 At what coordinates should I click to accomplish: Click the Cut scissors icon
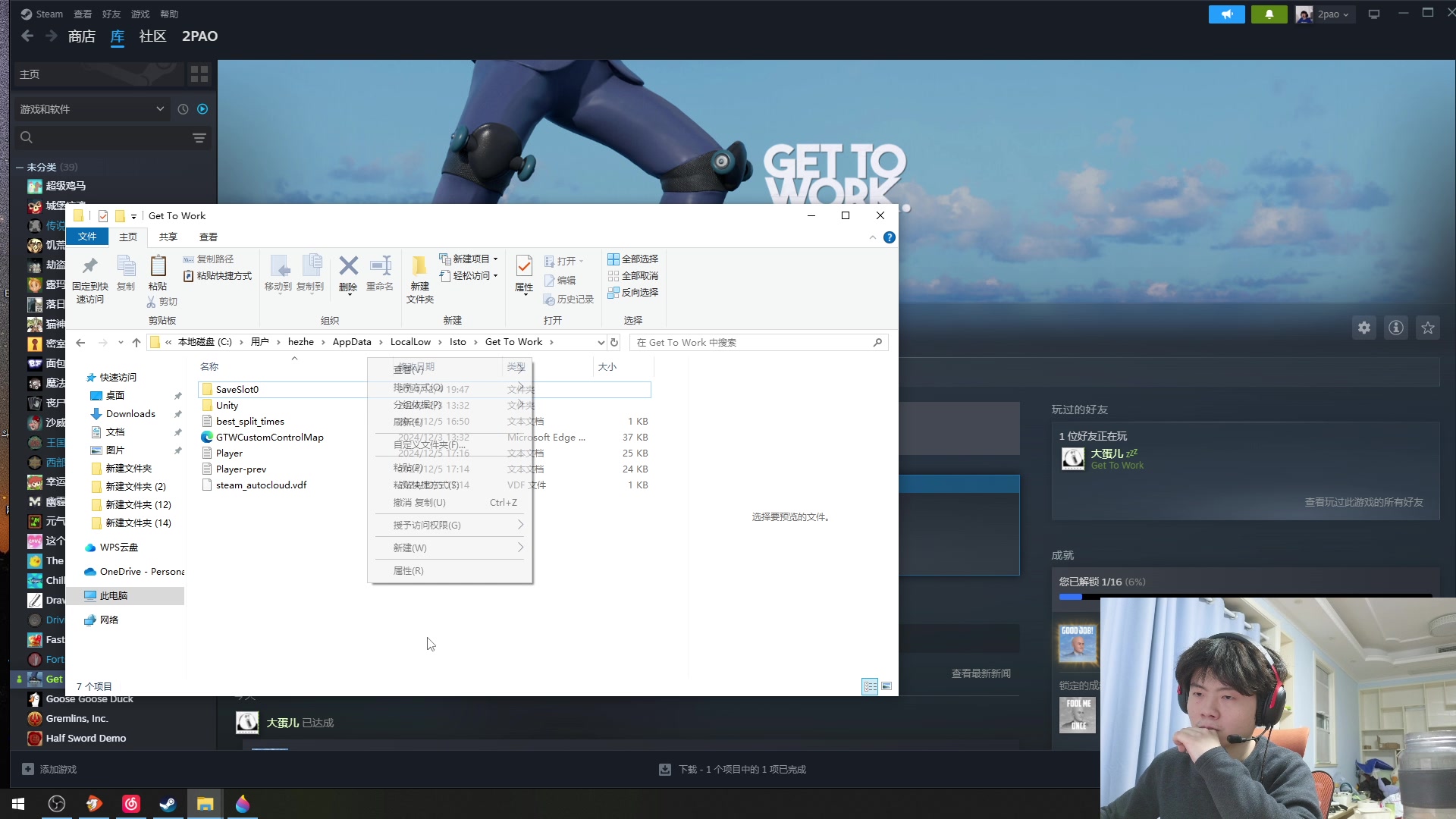tap(152, 302)
